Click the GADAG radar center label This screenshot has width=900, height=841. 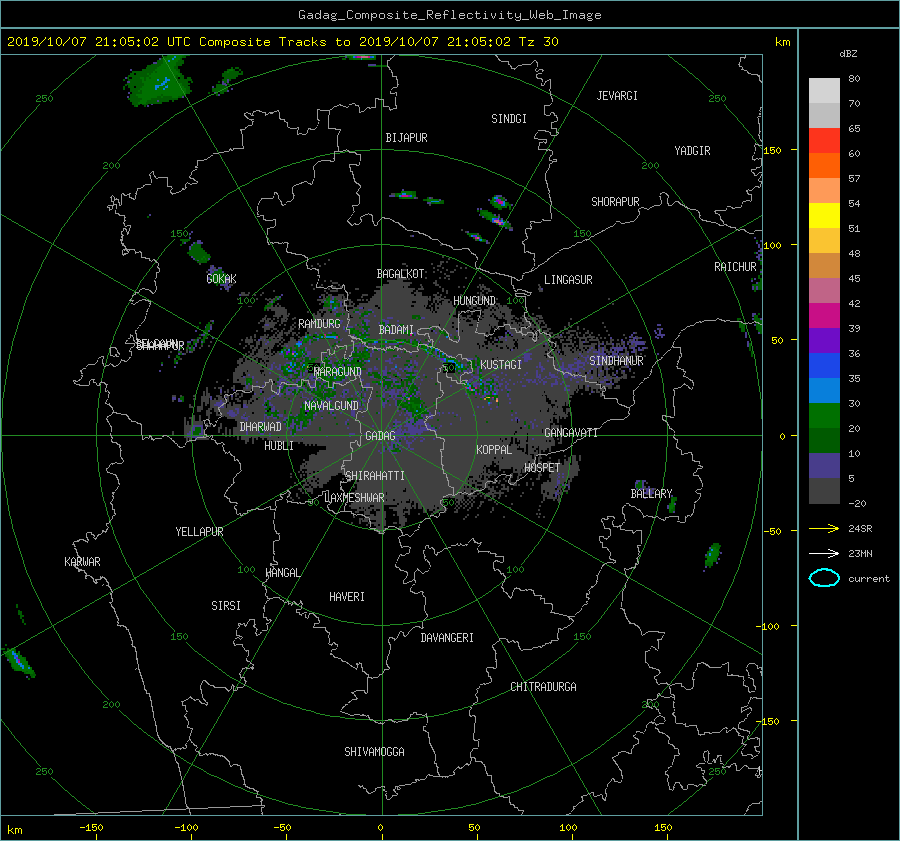(381, 436)
